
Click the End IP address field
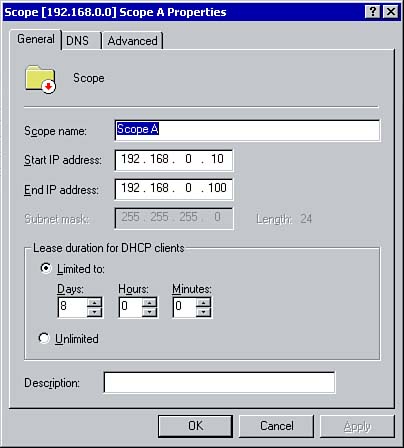(x=174, y=189)
